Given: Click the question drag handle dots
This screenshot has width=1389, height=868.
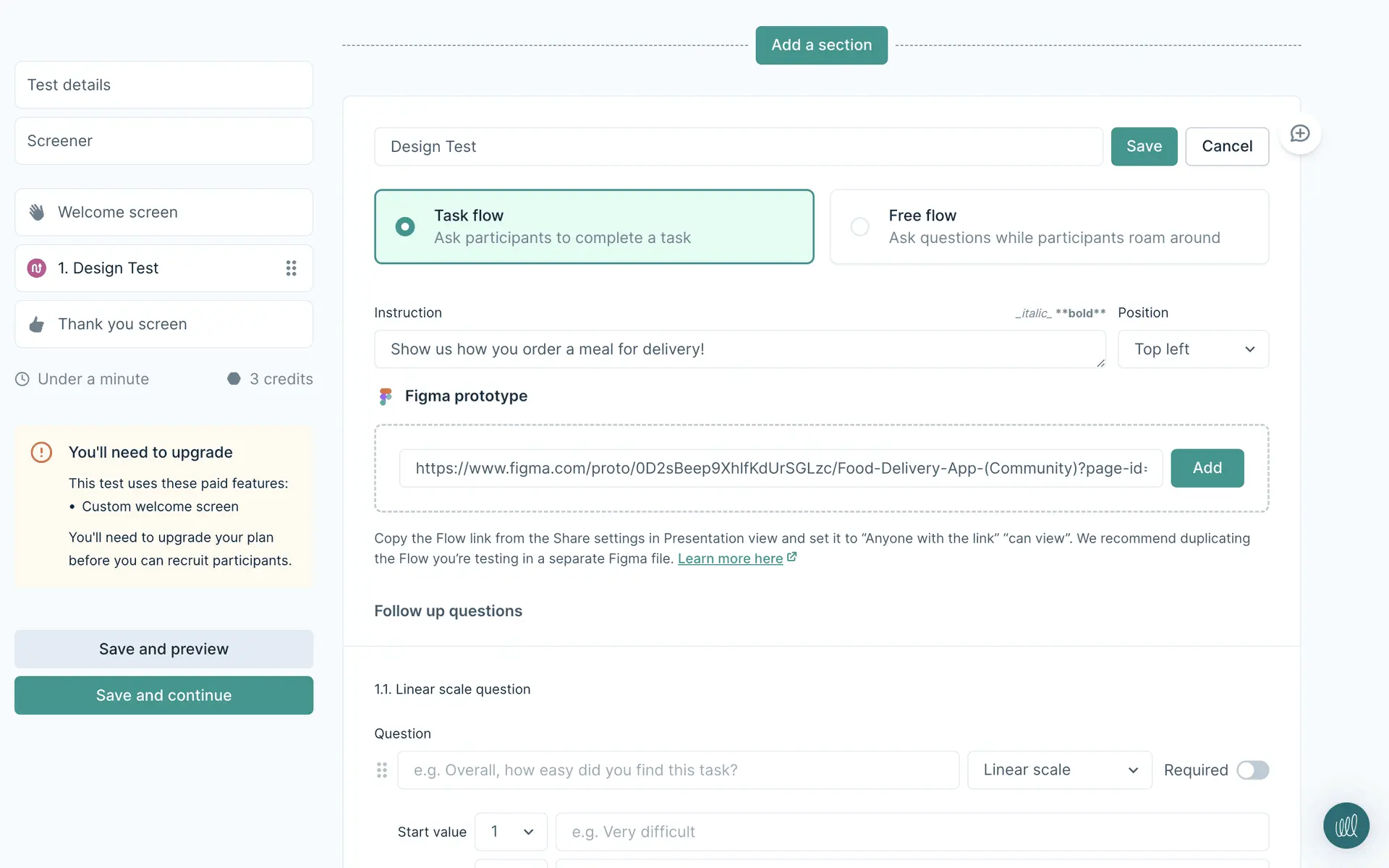Looking at the screenshot, I should pos(382,770).
